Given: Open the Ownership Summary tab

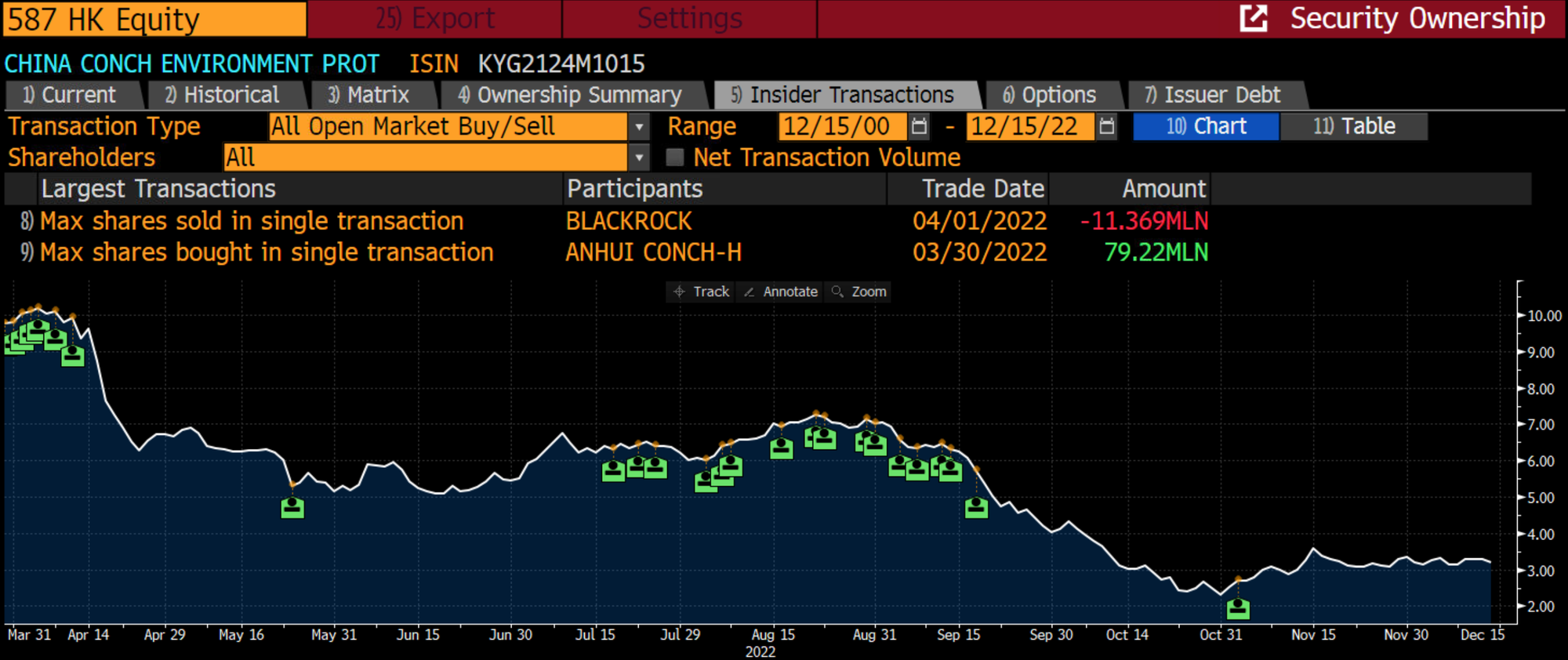Looking at the screenshot, I should (x=570, y=95).
